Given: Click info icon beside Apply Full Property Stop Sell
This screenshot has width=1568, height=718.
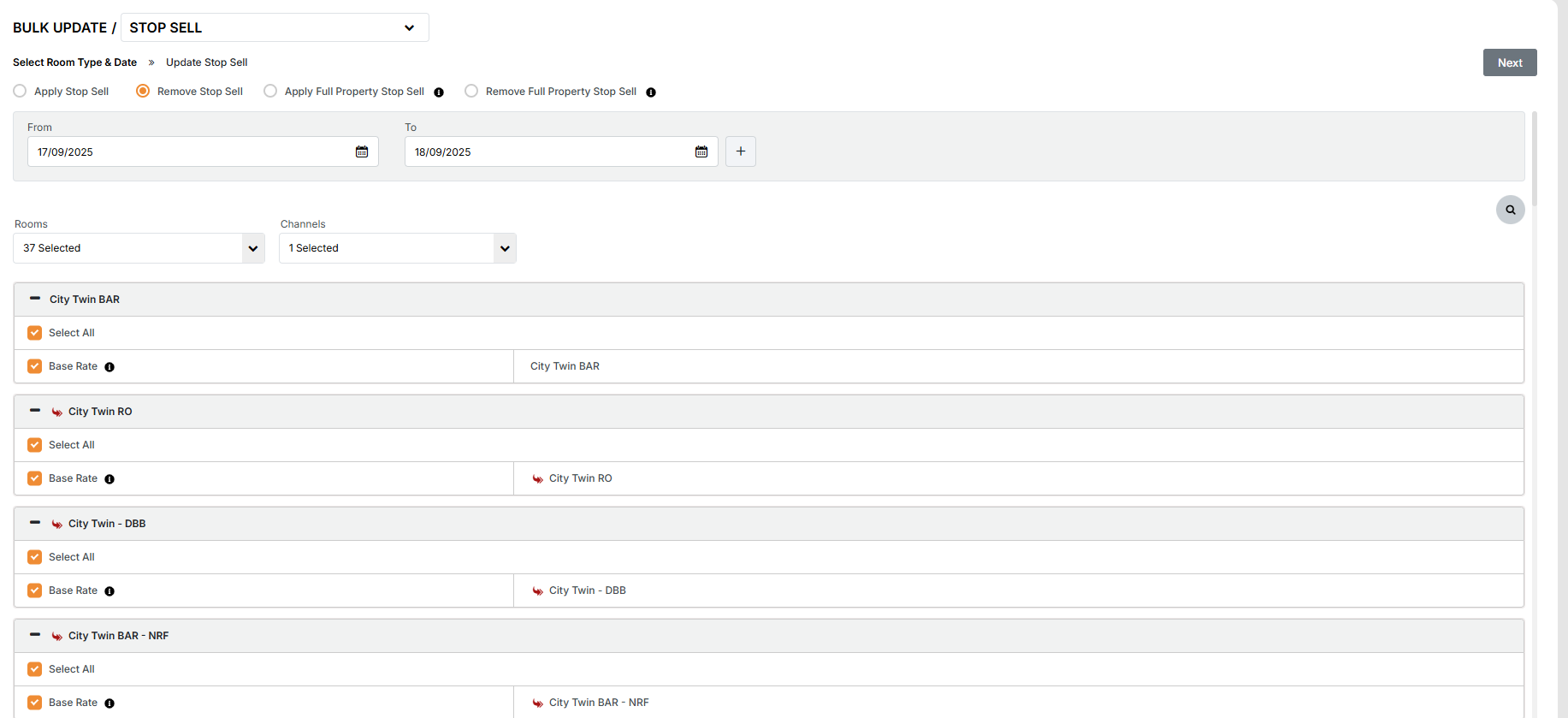Looking at the screenshot, I should tap(439, 92).
